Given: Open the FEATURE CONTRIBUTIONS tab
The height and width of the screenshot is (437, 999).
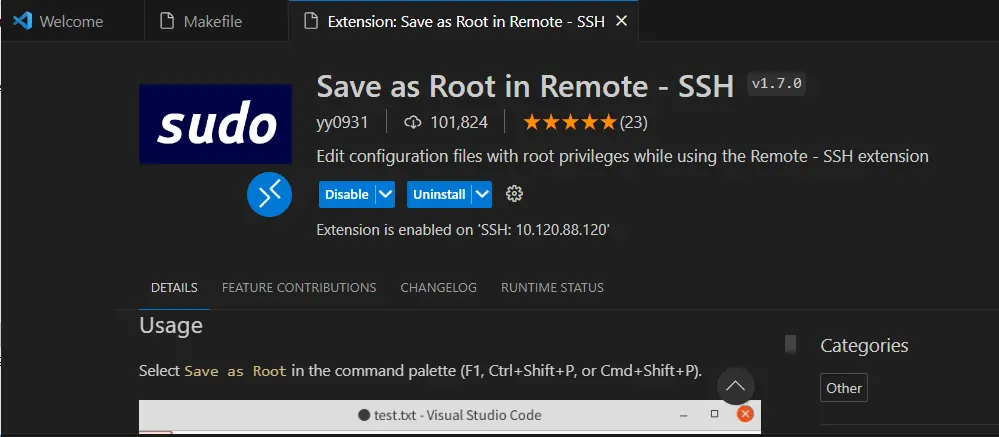Looking at the screenshot, I should pos(299,287).
